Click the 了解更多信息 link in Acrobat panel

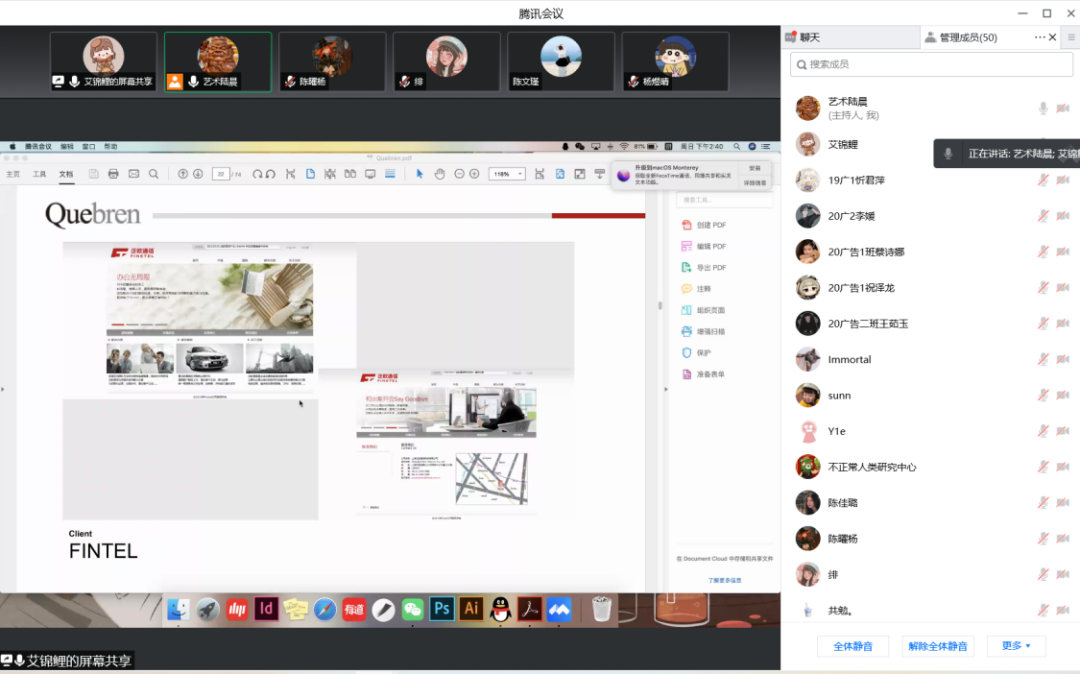coord(725,580)
